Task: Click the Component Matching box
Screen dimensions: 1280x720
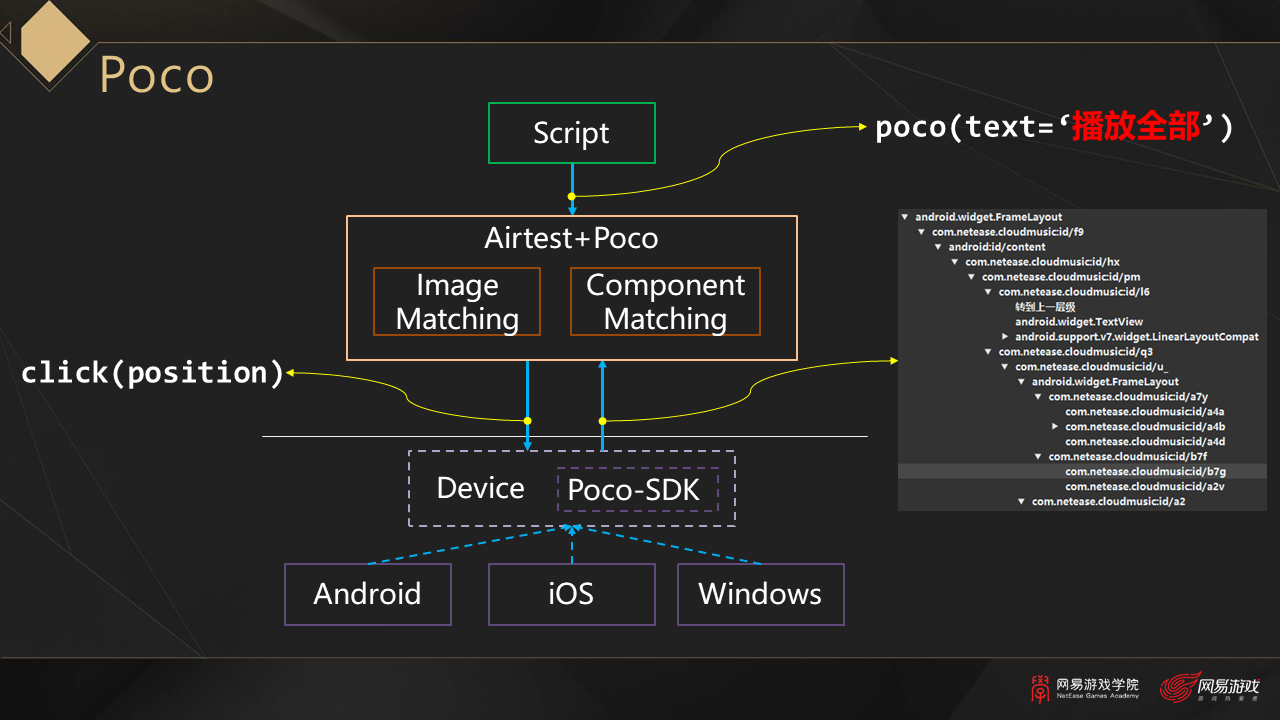Action: point(665,301)
